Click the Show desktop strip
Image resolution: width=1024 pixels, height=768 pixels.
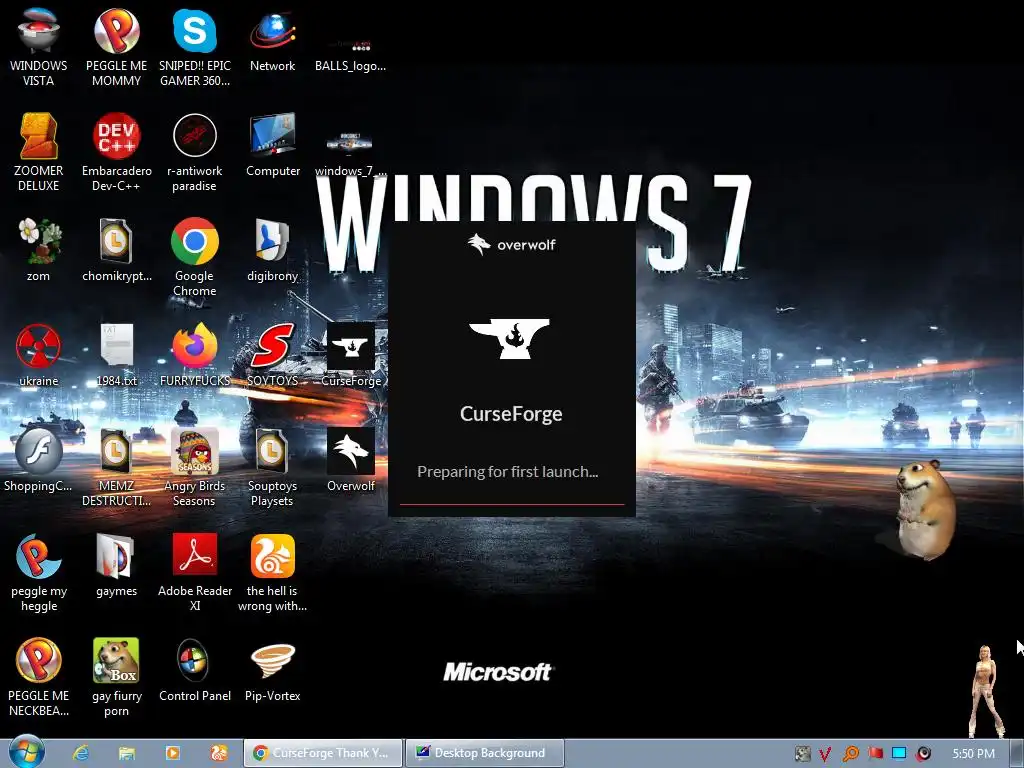(1017, 753)
